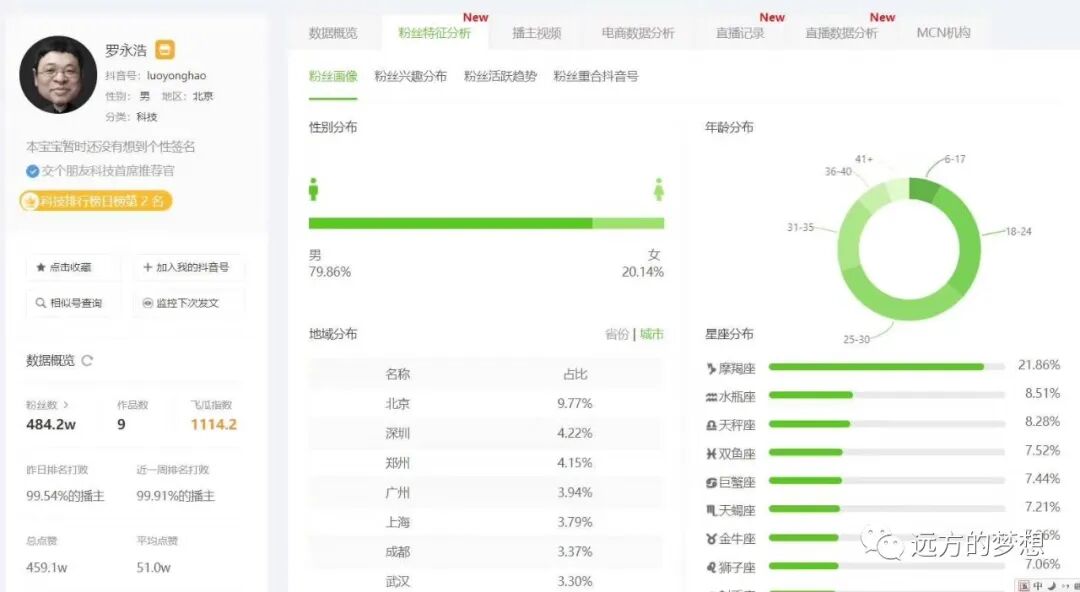
Task: Click the 3.37% value for 成都
Action: pyautogui.click(x=574, y=552)
